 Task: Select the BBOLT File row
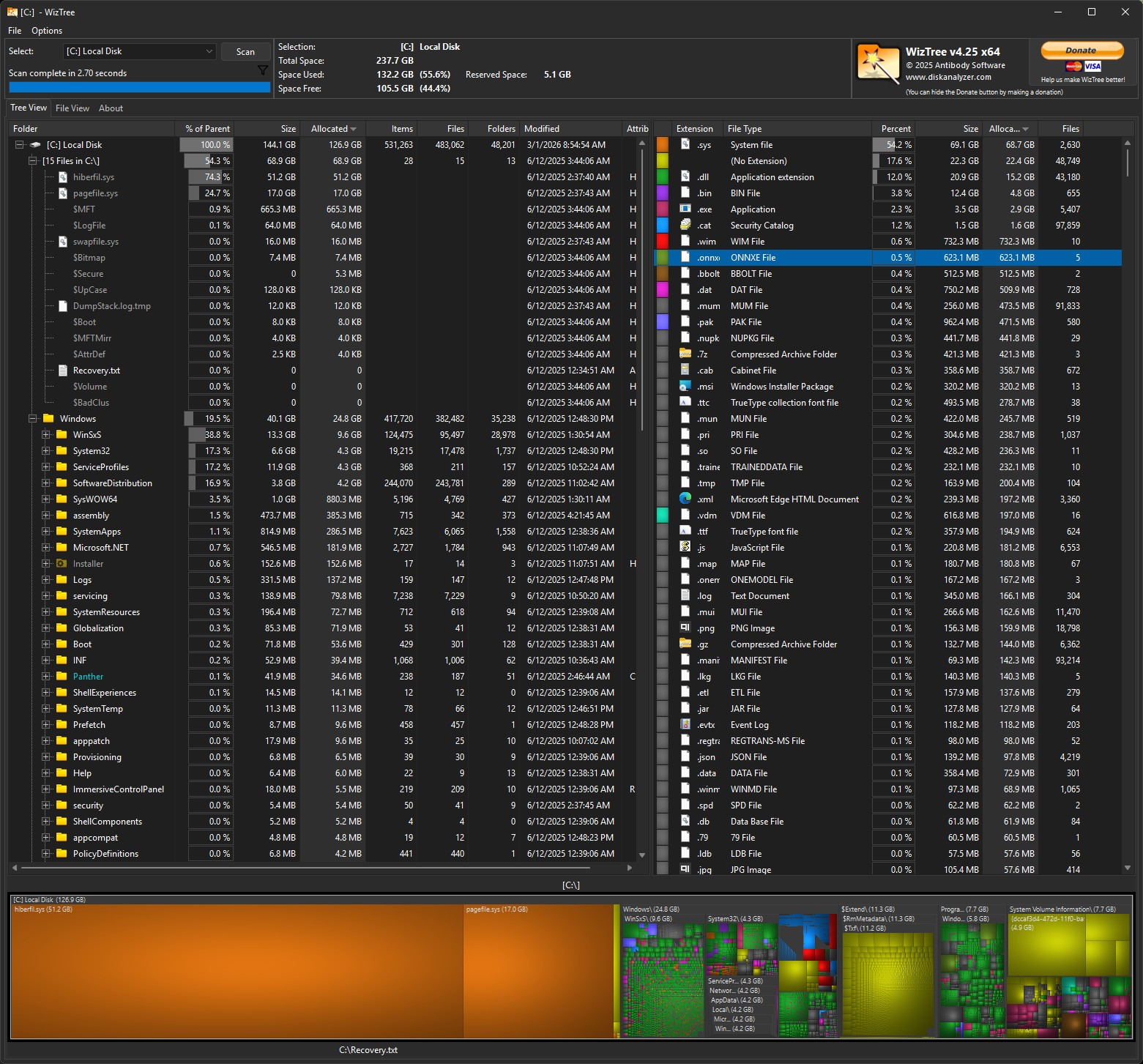[x=887, y=274]
